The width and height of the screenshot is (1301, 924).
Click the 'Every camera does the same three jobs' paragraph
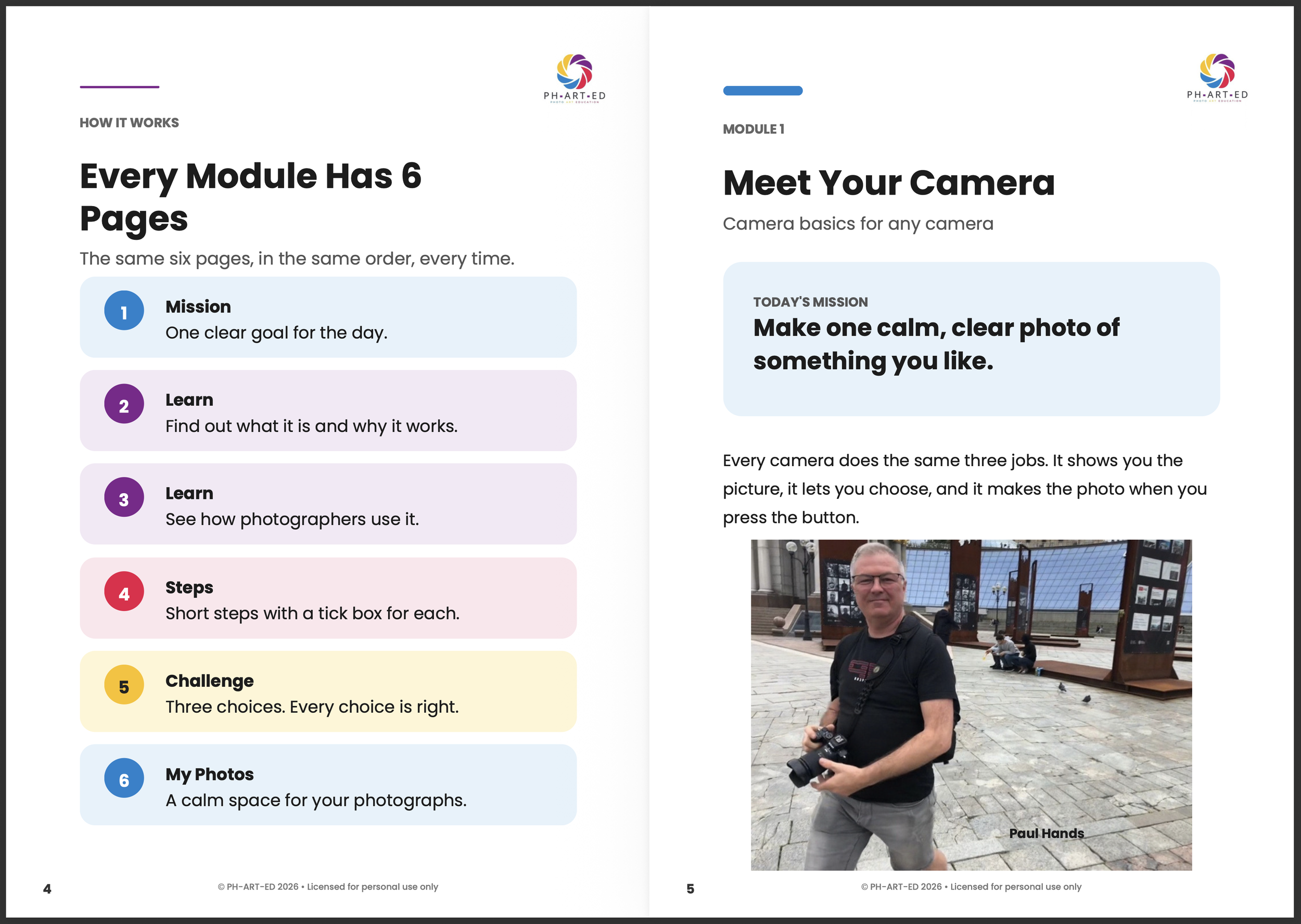965,489
